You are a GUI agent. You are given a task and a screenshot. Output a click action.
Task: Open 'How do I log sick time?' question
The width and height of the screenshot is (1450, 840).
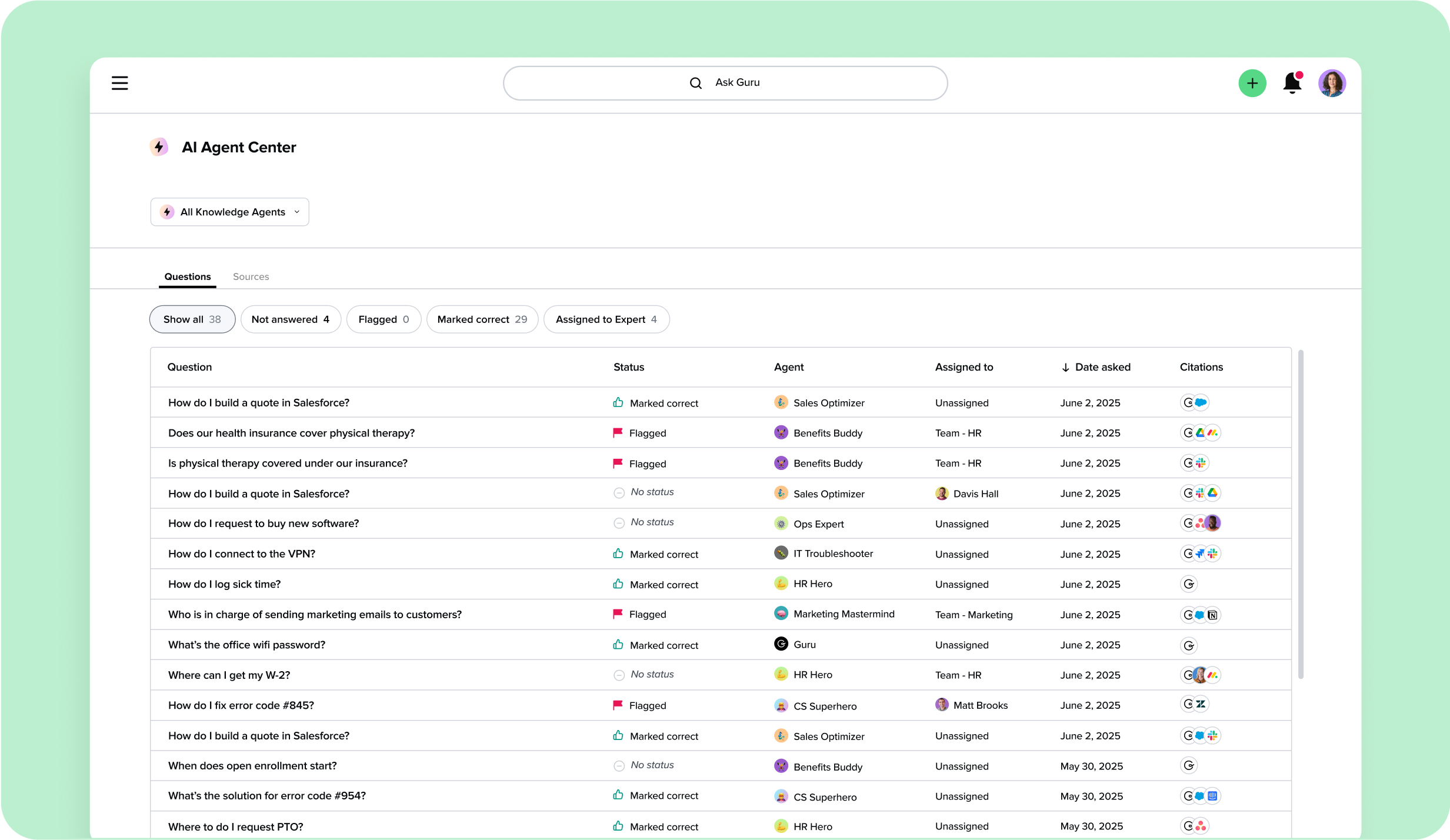click(224, 584)
